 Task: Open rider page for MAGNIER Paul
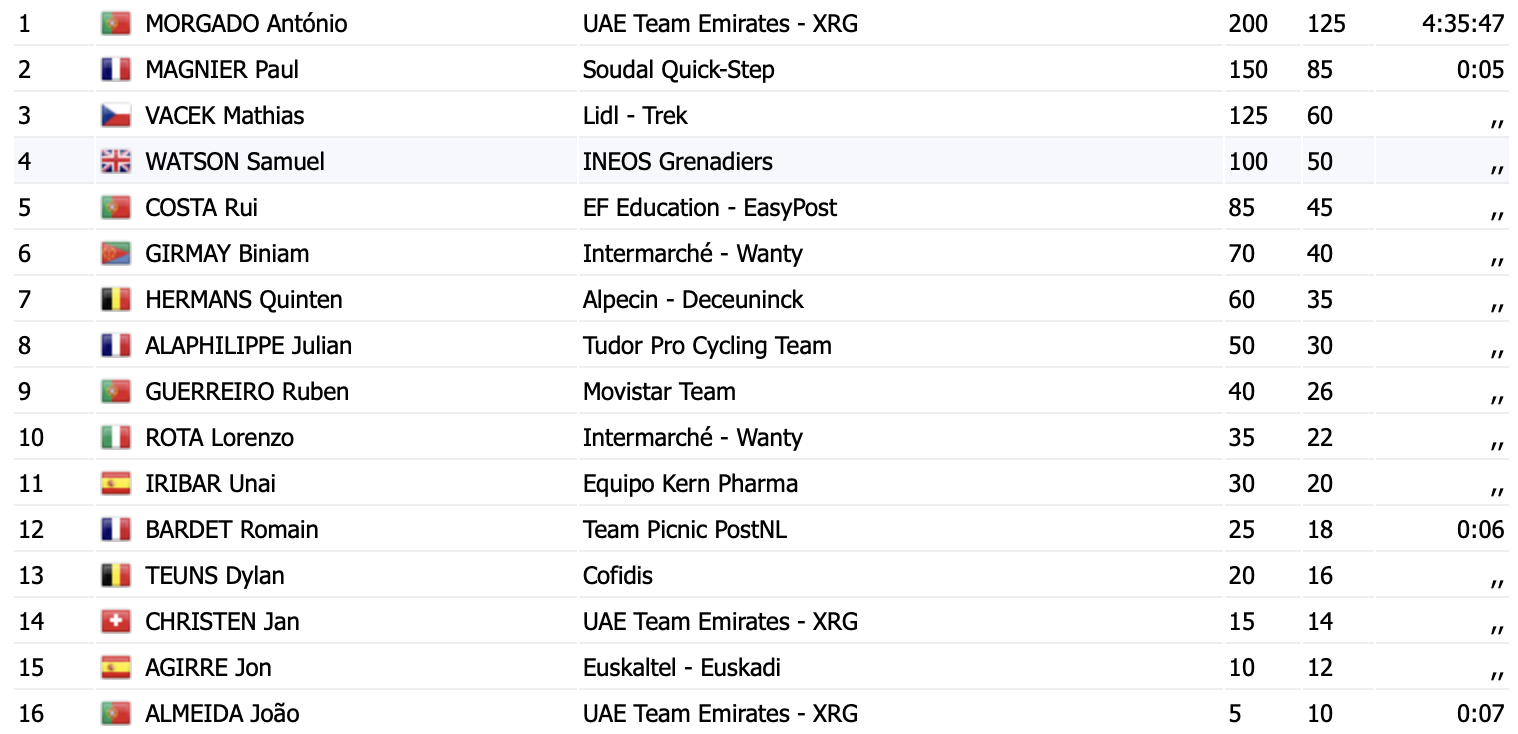pyautogui.click(x=222, y=69)
